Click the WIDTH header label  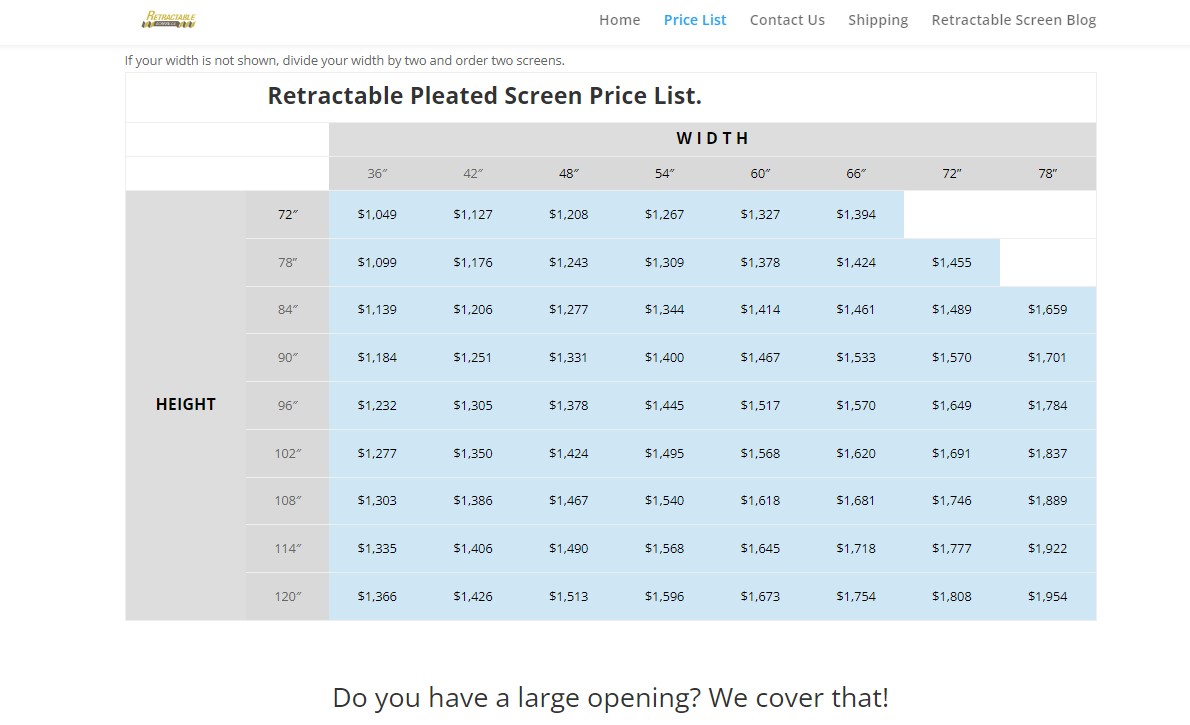712,138
